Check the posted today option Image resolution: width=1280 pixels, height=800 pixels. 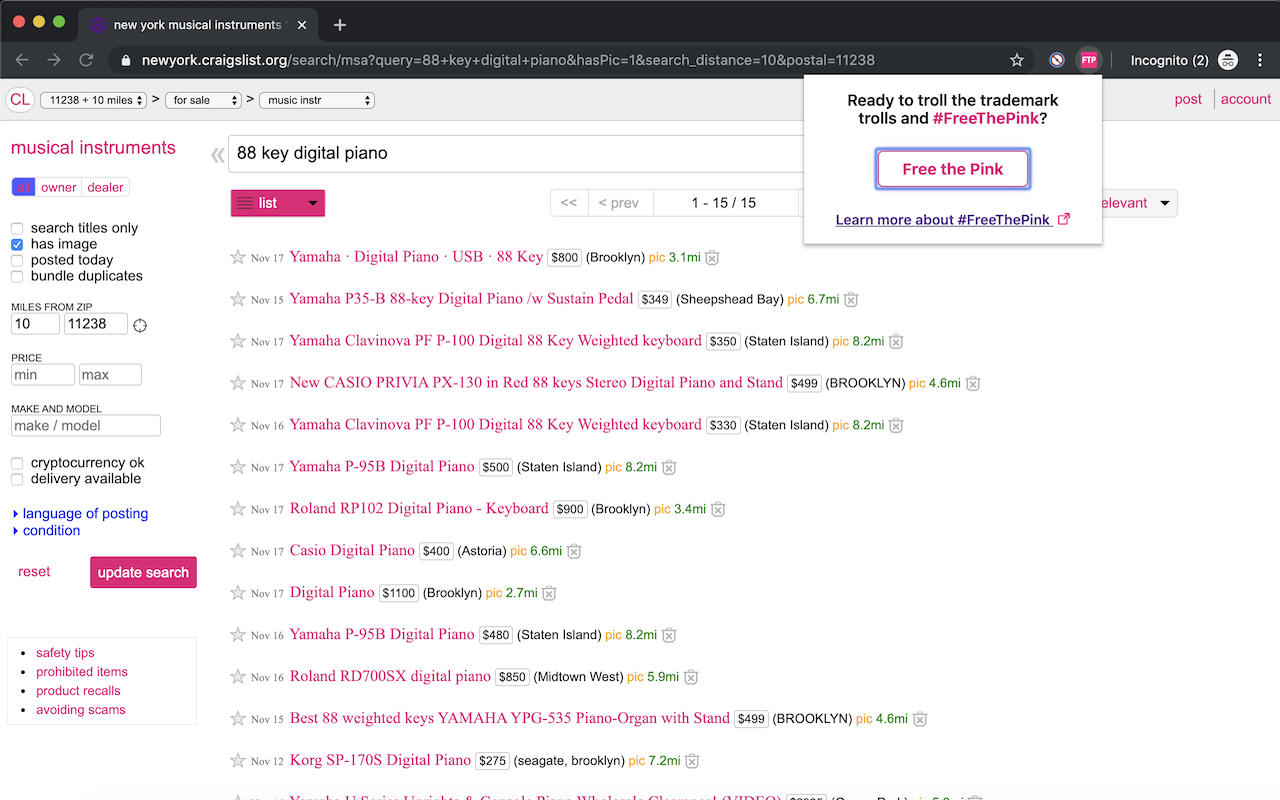coord(17,260)
